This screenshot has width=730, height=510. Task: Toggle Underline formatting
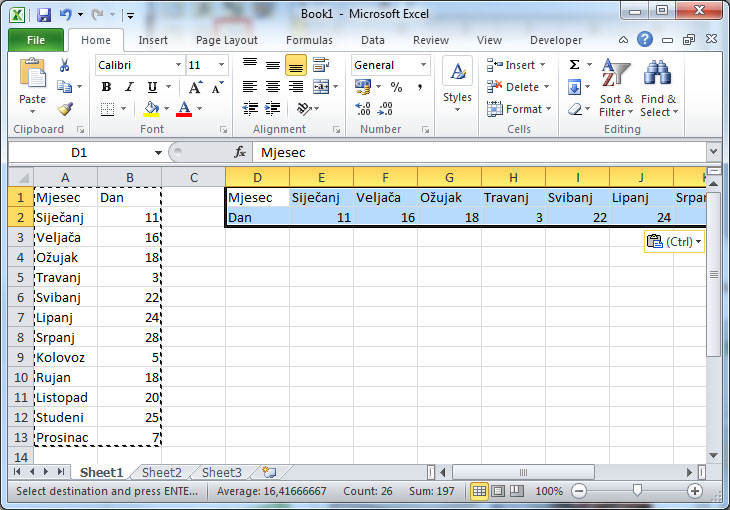pyautogui.click(x=152, y=87)
